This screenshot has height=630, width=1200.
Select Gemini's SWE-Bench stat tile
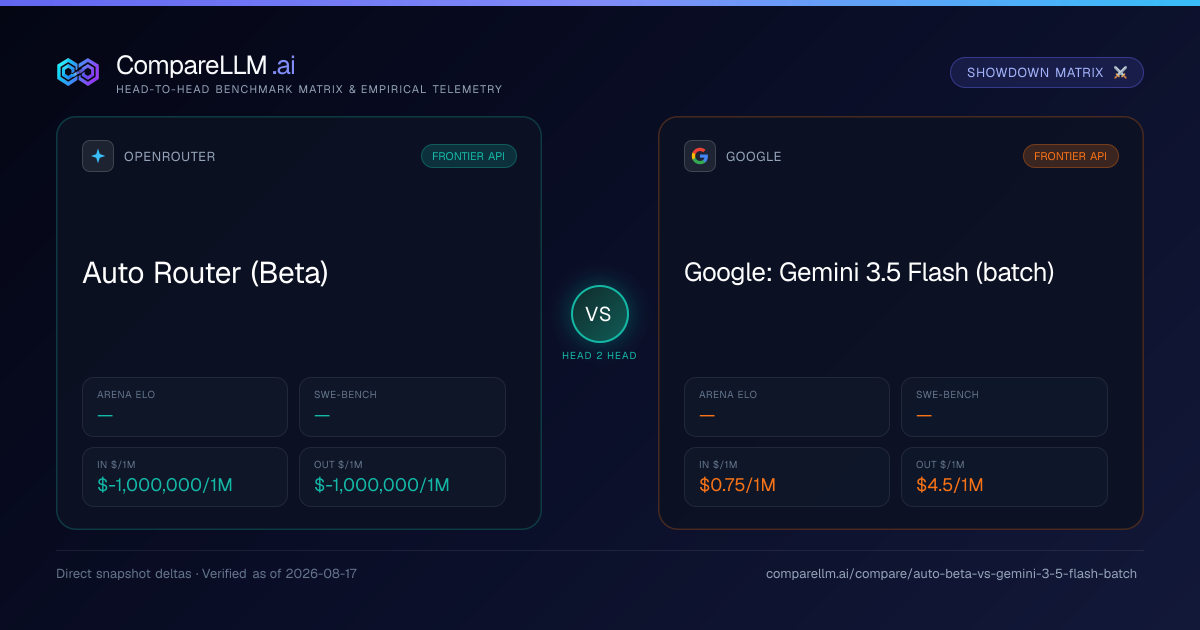[1004, 407]
